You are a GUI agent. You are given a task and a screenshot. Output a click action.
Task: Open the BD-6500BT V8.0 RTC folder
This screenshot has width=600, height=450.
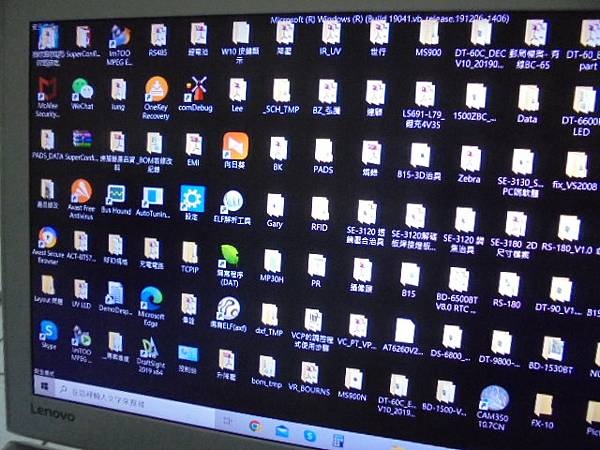(x=457, y=290)
